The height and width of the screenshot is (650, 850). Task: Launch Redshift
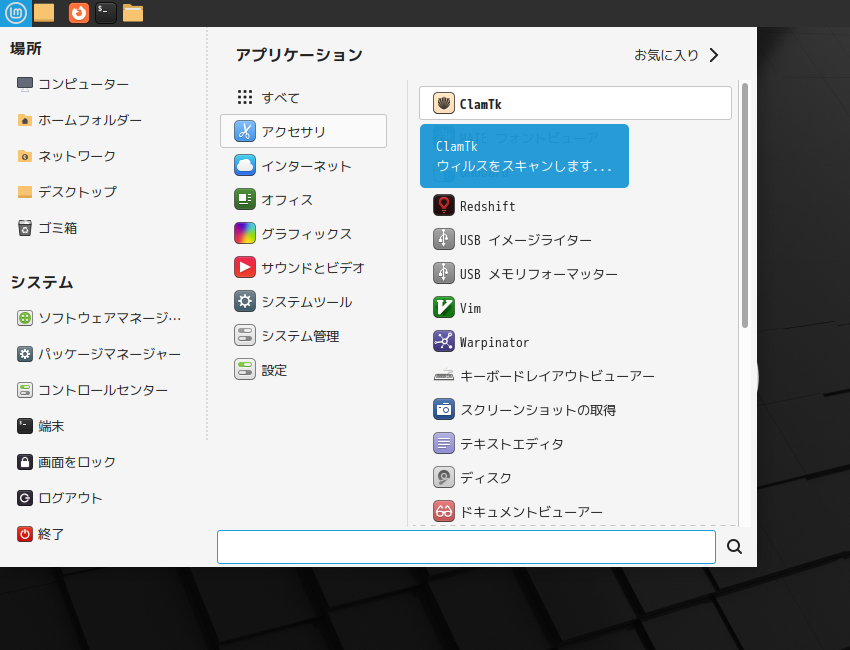[x=575, y=206]
